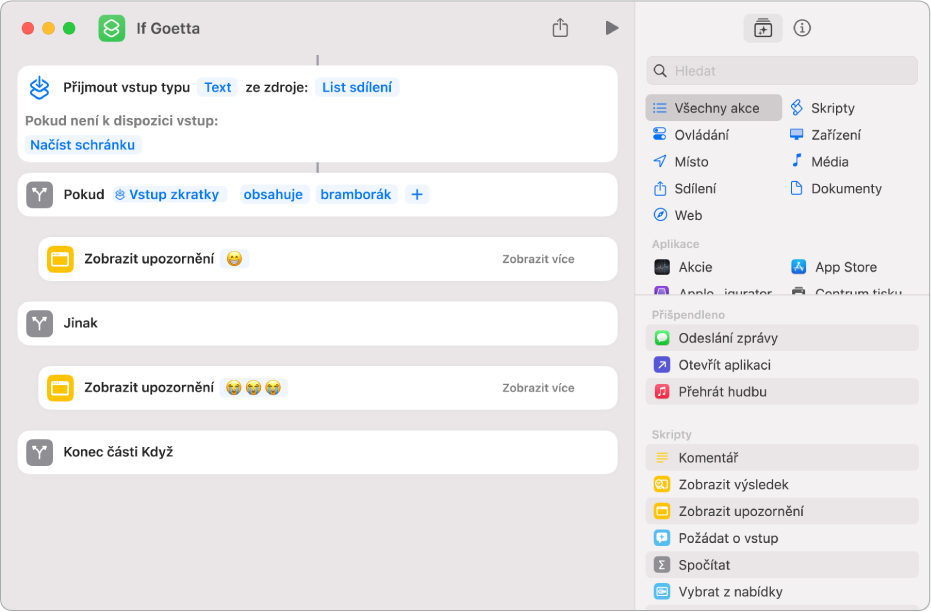Screen dimensions: 931x612
Task: Click the Přehrát hudbu music icon
Action: [x=661, y=392]
